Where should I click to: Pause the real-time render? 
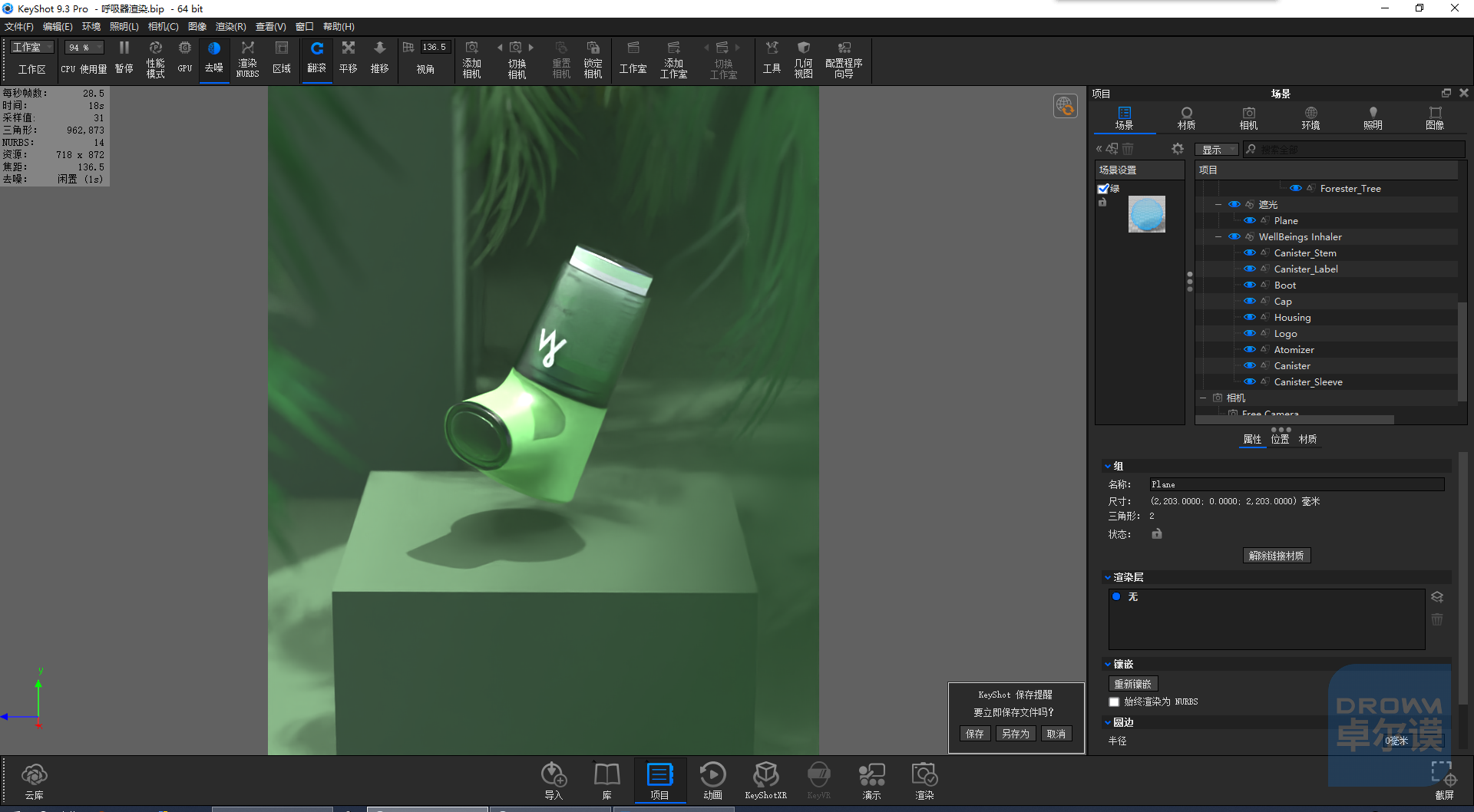pos(124,58)
